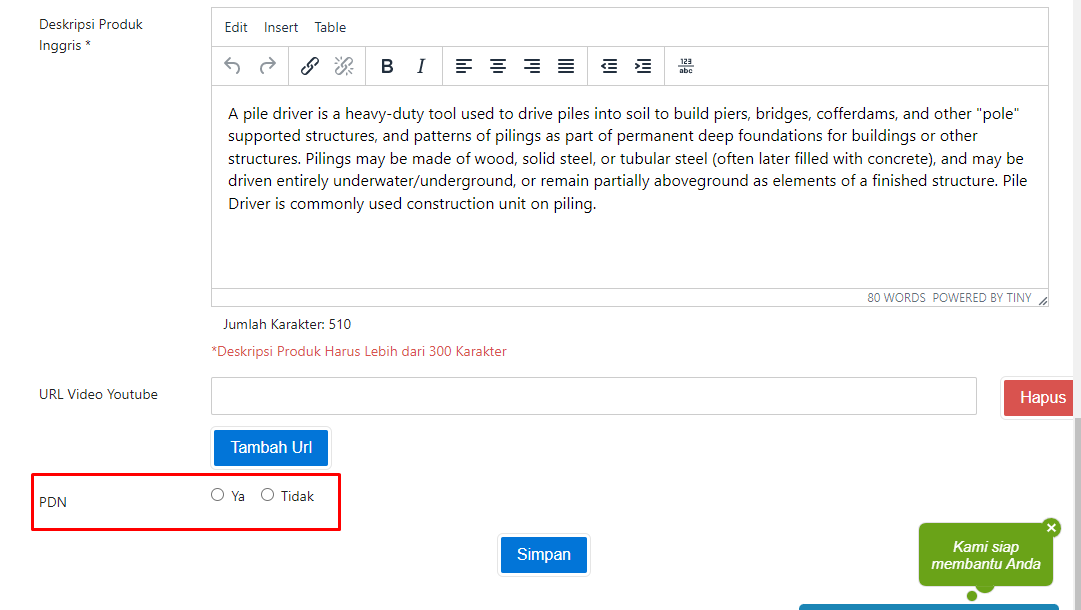
Task: Focus the URL Video Youtube input field
Action: (x=594, y=396)
